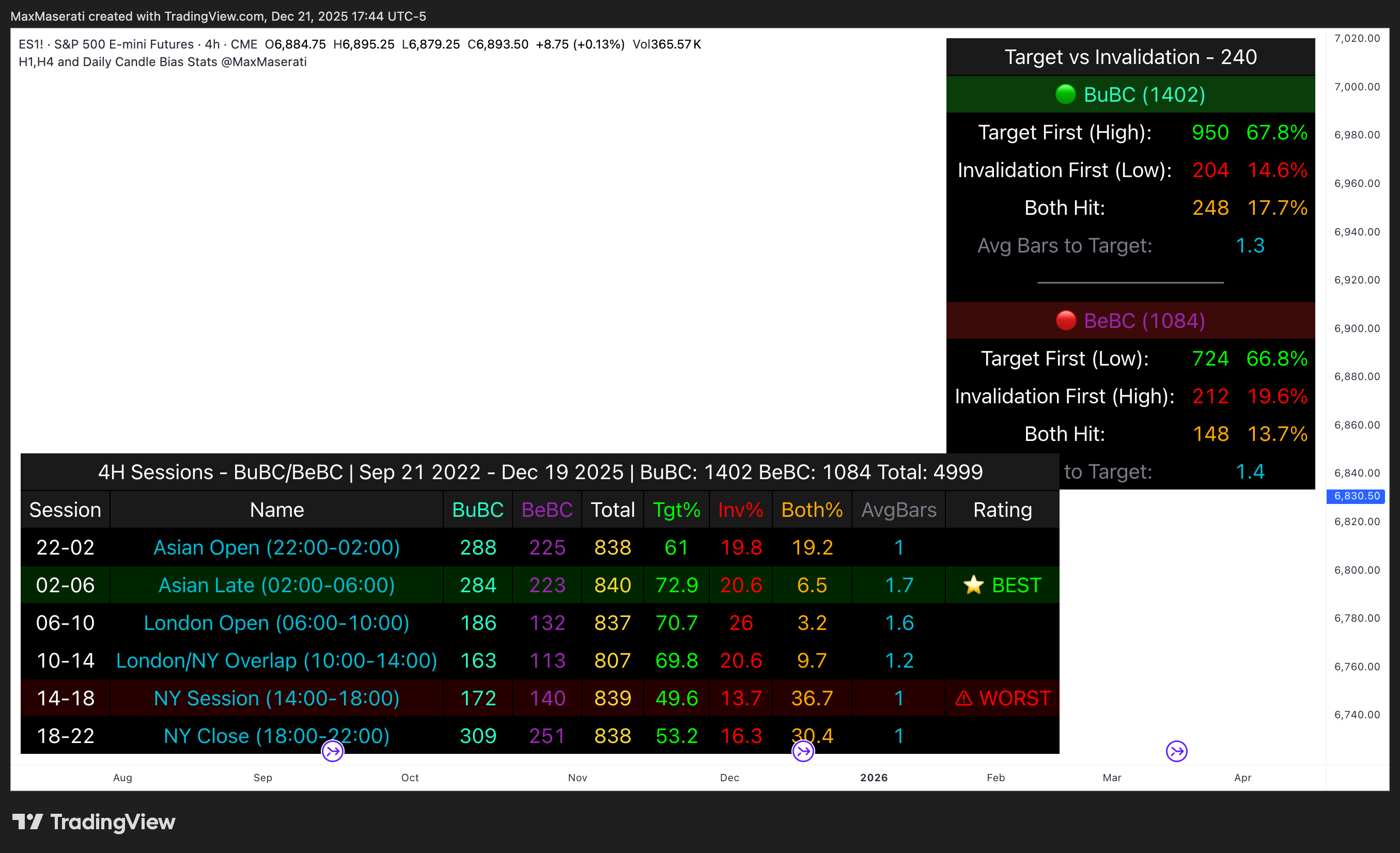The height and width of the screenshot is (853, 1400).
Task: Select the Asian Open (22:00-02:00) session name
Action: point(277,547)
